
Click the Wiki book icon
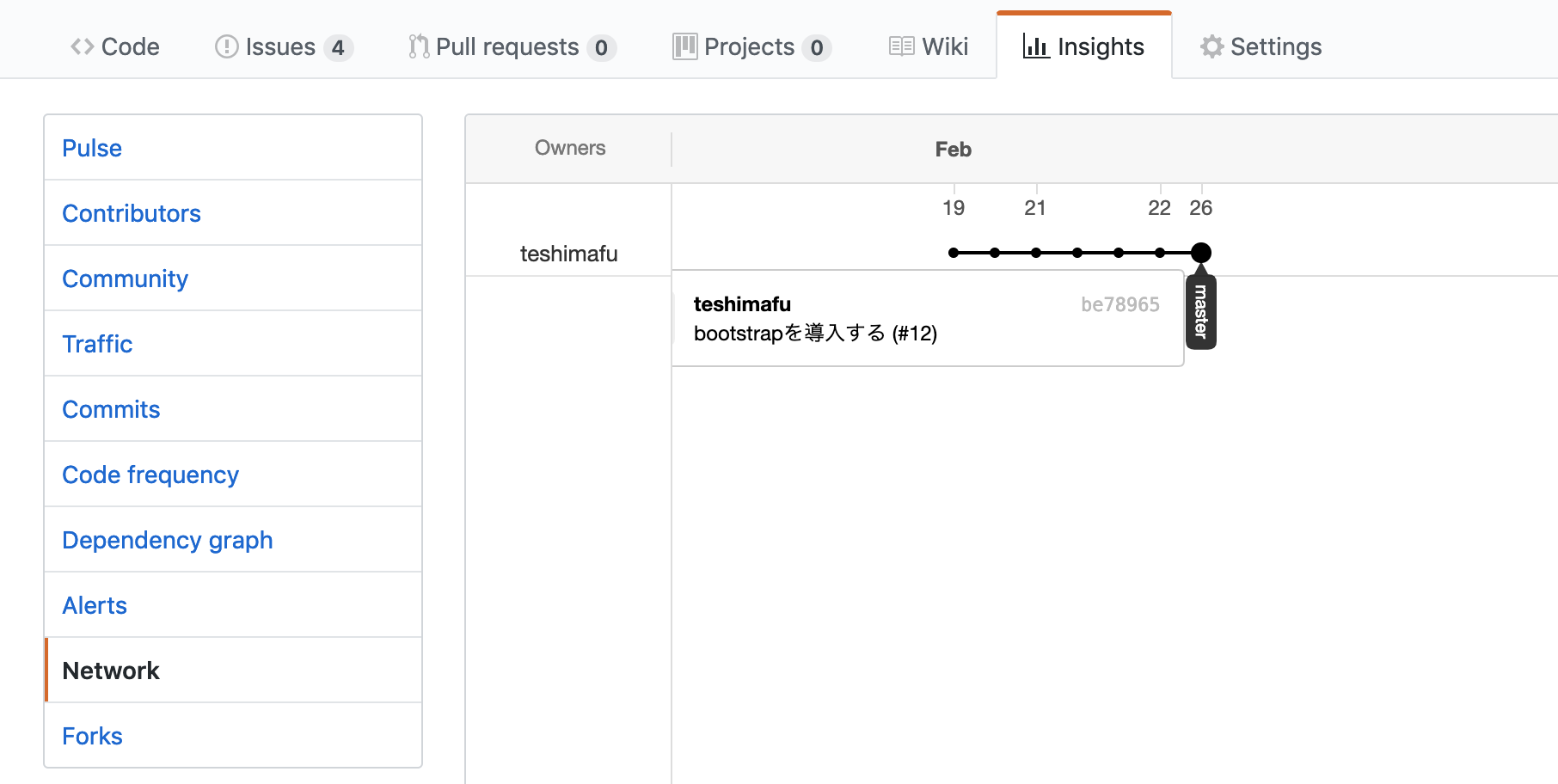(901, 46)
